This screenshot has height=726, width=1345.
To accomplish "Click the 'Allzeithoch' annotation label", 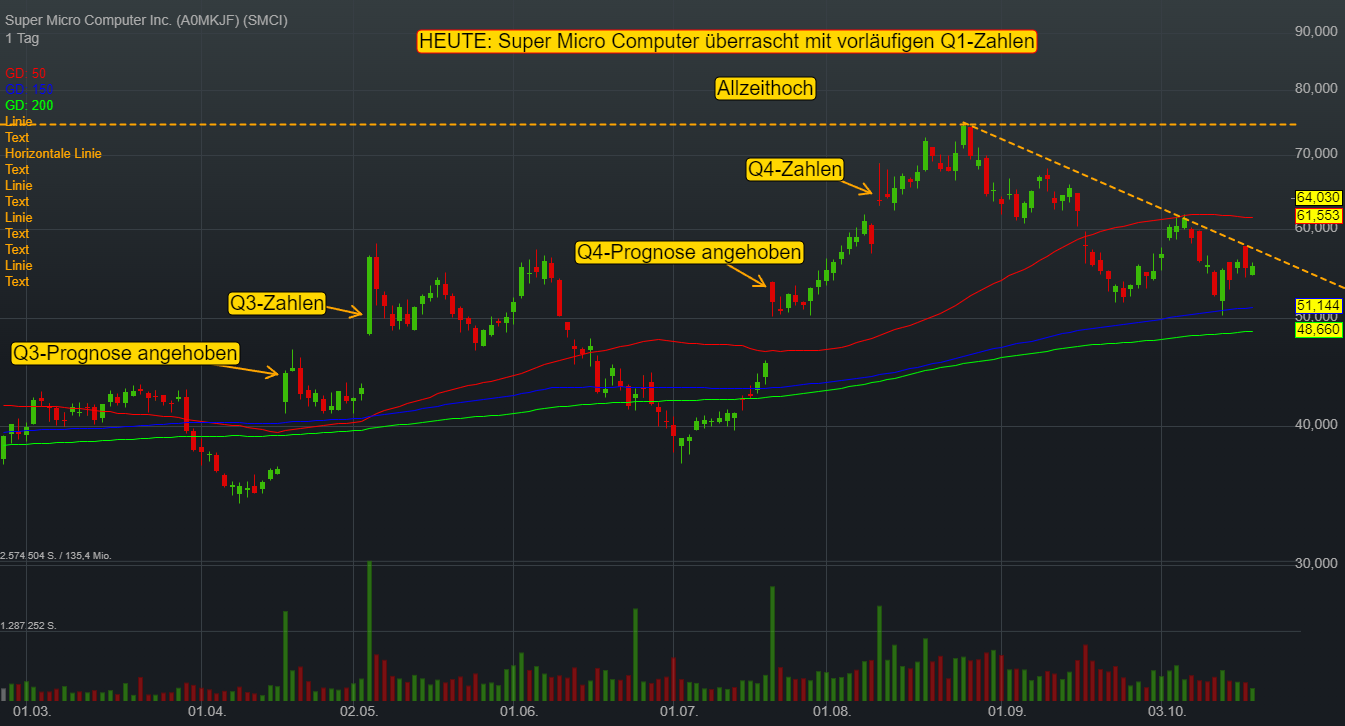I will click(x=765, y=88).
